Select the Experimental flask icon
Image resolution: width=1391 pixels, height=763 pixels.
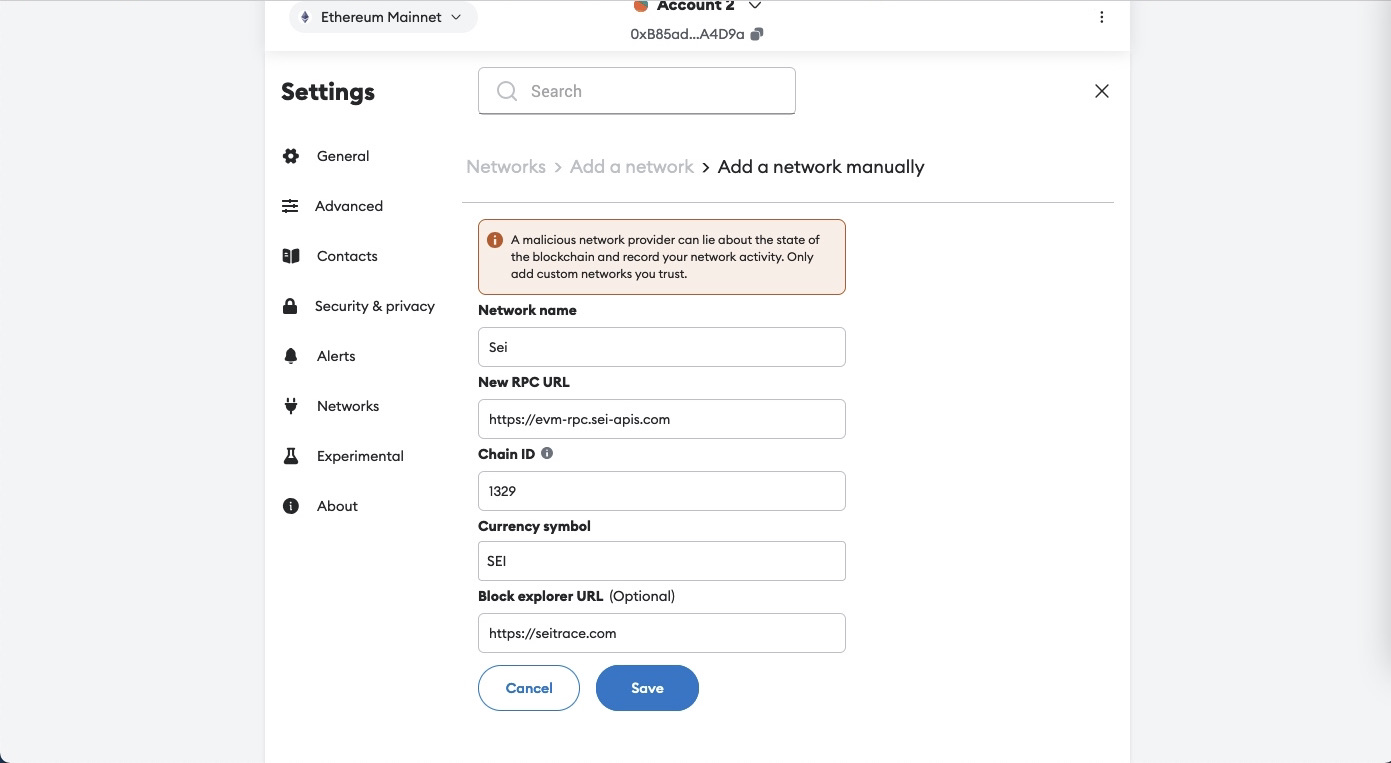290,456
